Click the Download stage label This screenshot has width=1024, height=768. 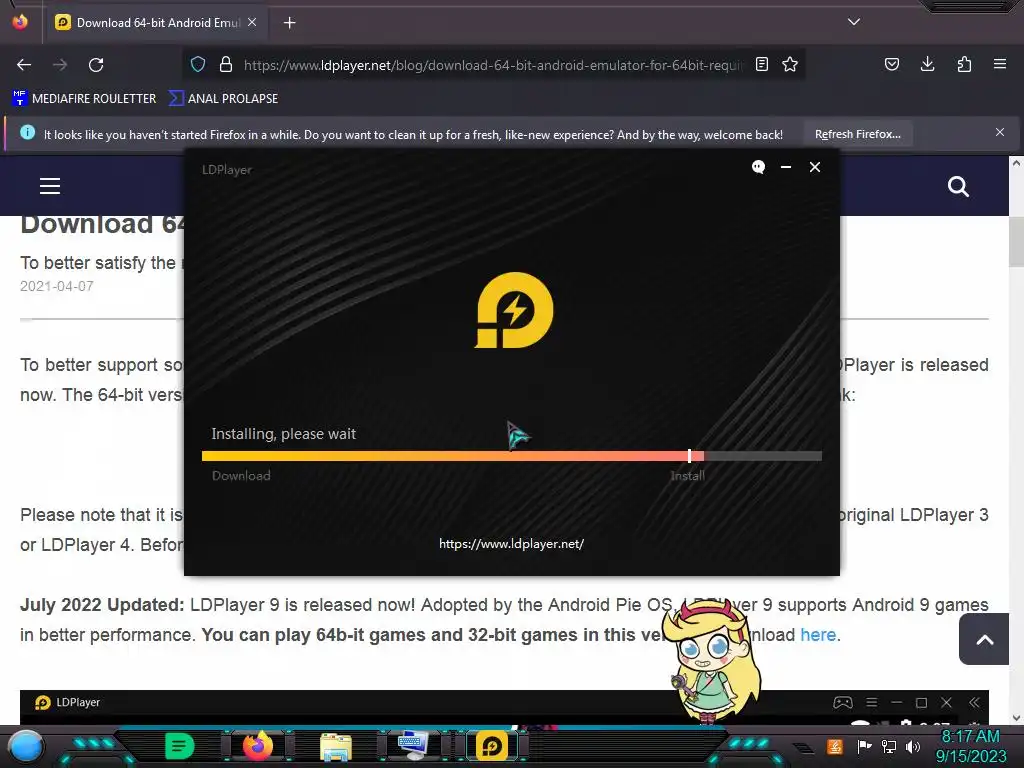241,475
